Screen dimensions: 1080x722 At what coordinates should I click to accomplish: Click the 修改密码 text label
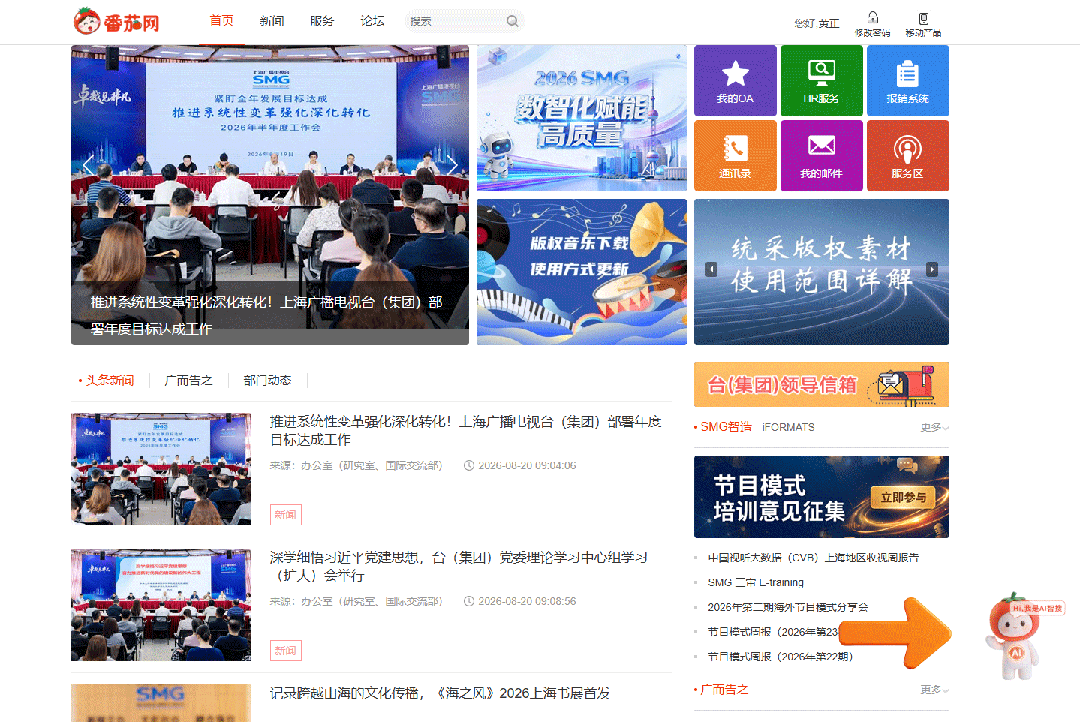click(x=873, y=32)
